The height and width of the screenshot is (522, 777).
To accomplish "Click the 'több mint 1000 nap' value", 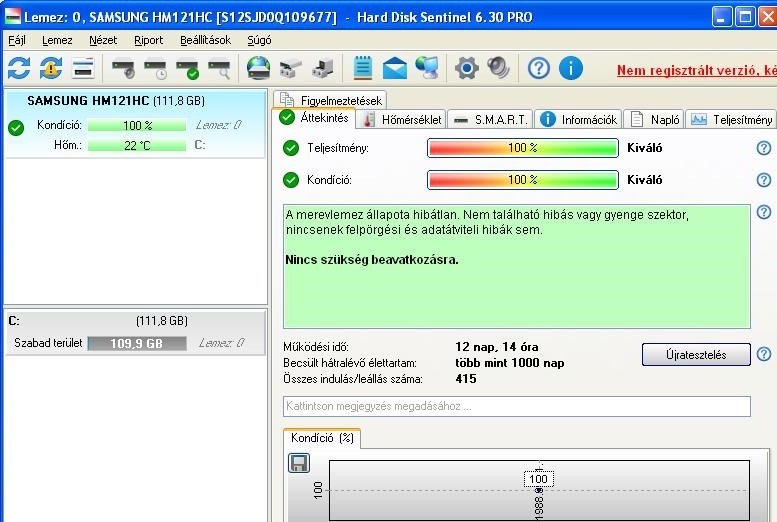I will (509, 363).
